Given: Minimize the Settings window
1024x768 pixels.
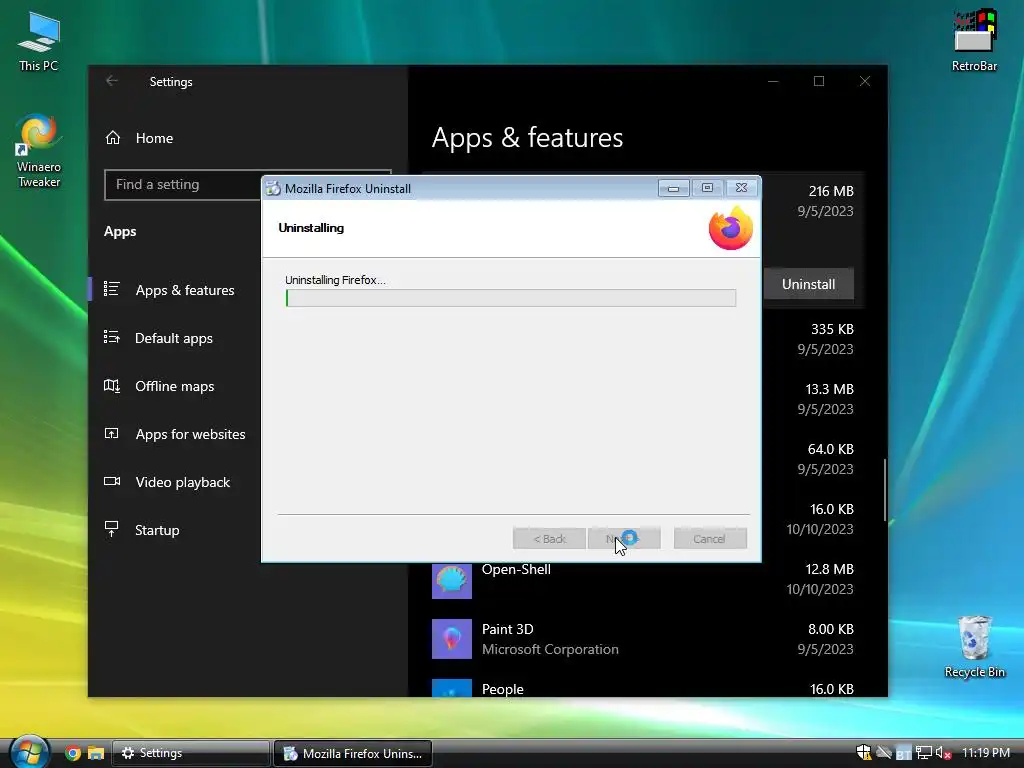Looking at the screenshot, I should pos(773,81).
